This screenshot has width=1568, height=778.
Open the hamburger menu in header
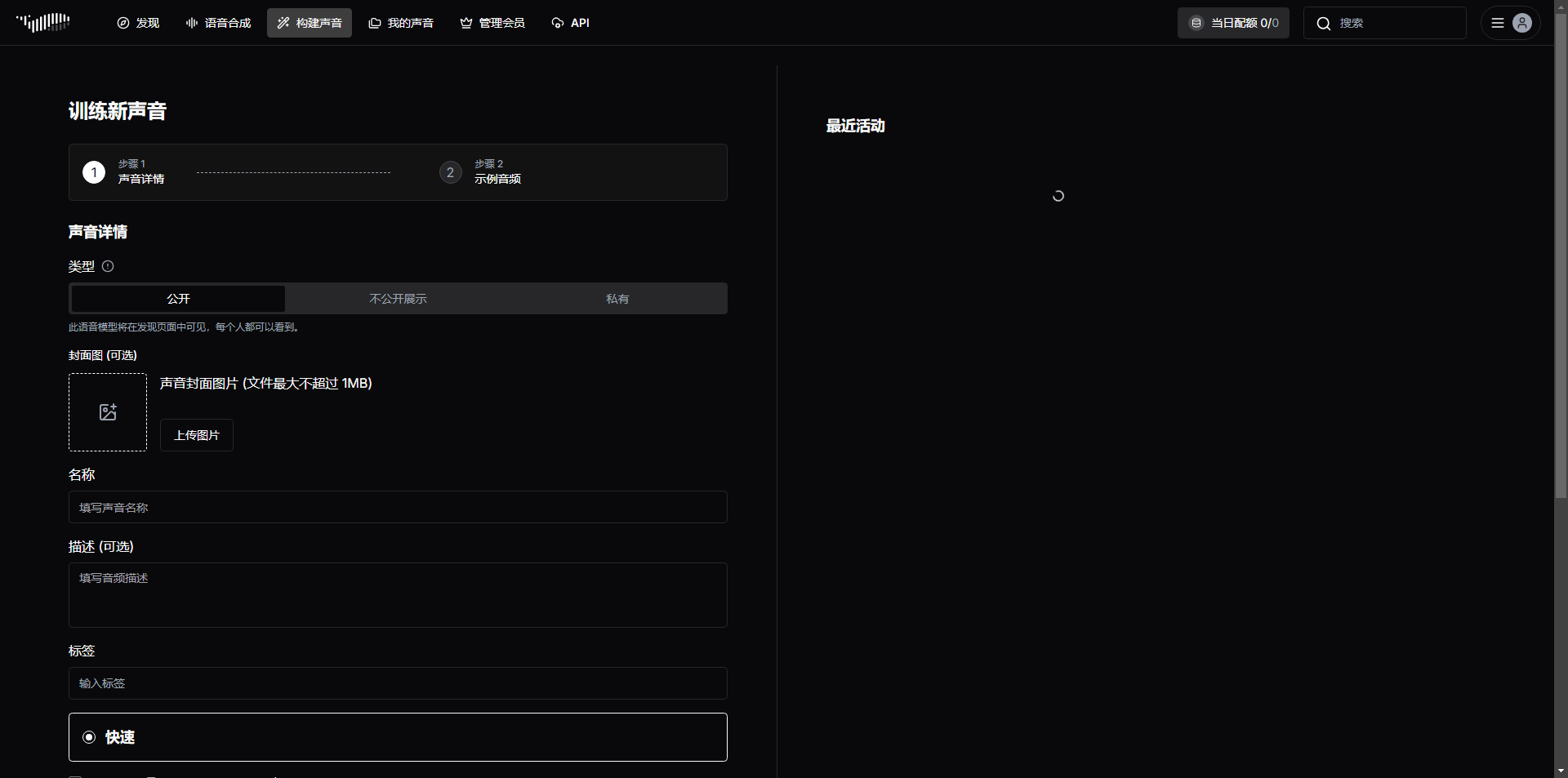(x=1498, y=23)
